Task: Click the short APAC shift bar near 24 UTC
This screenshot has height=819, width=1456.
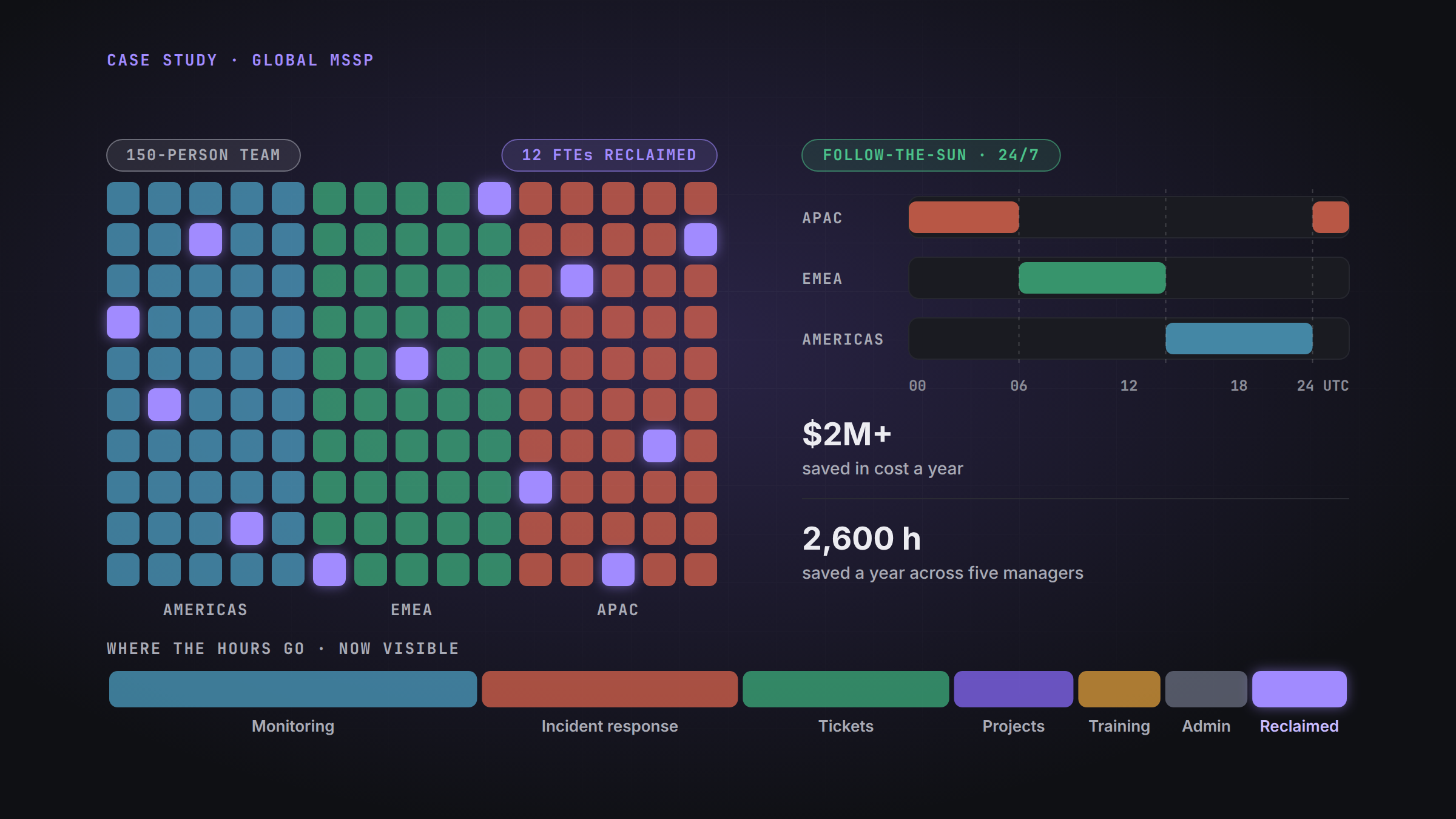Action: click(x=1331, y=217)
